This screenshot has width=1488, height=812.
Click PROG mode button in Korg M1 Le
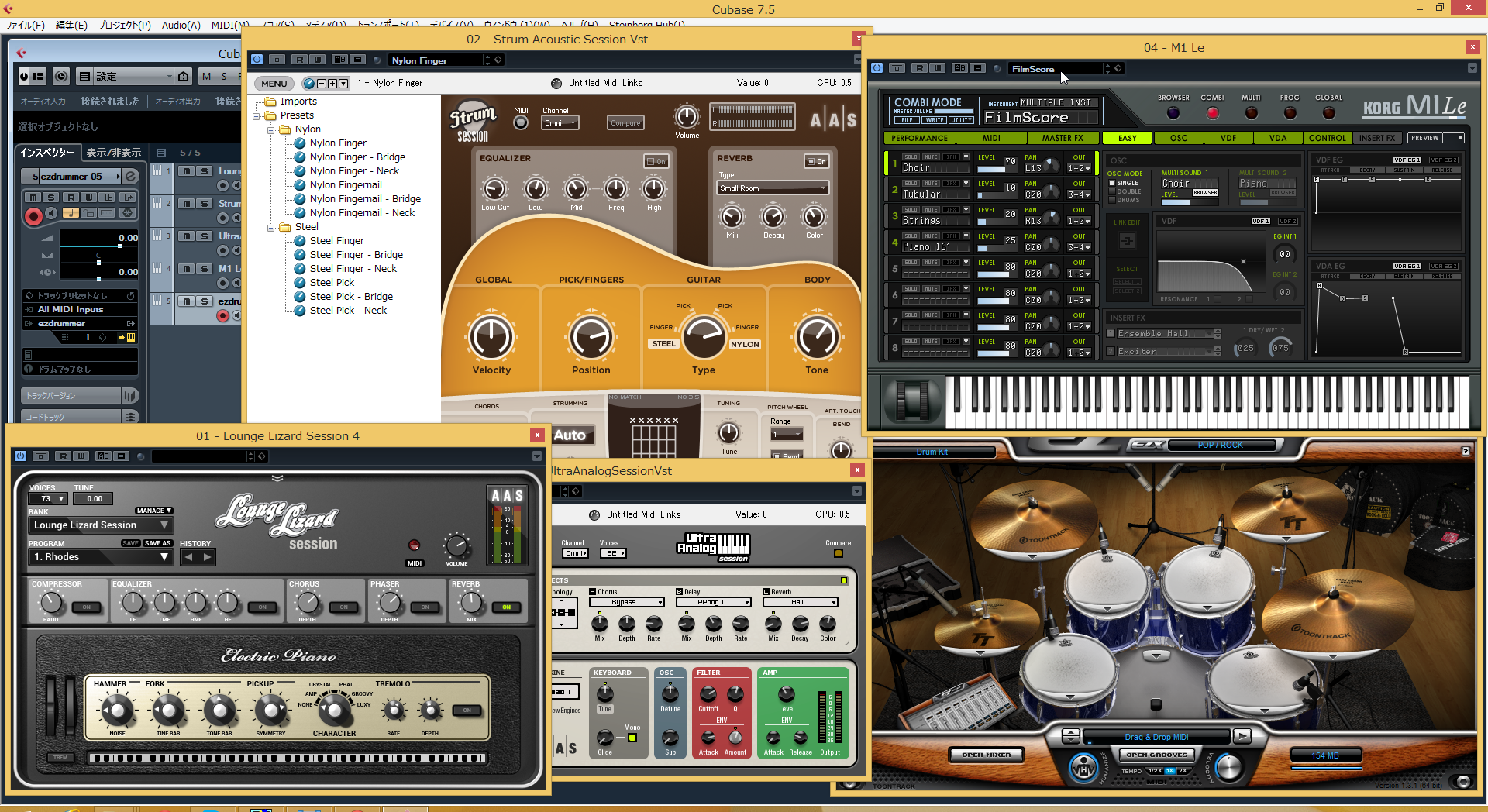[x=1290, y=113]
